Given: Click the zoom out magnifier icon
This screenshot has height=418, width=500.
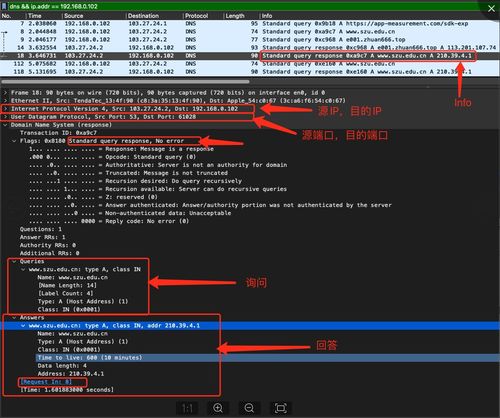Looking at the screenshot, I should [x=249, y=408].
